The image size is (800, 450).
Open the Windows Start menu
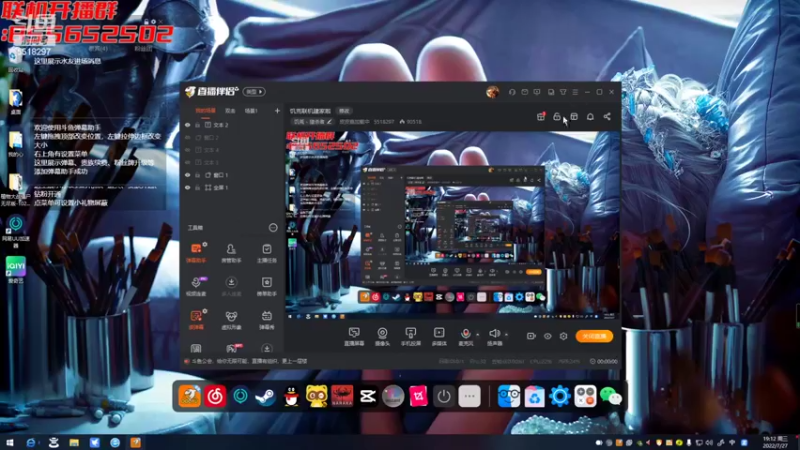coord(10,443)
